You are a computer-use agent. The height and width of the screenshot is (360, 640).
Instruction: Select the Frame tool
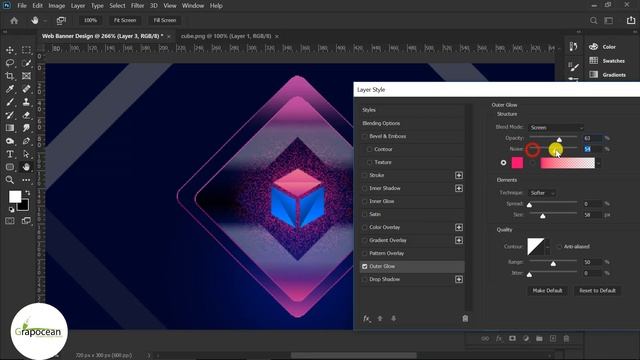(x=26, y=76)
